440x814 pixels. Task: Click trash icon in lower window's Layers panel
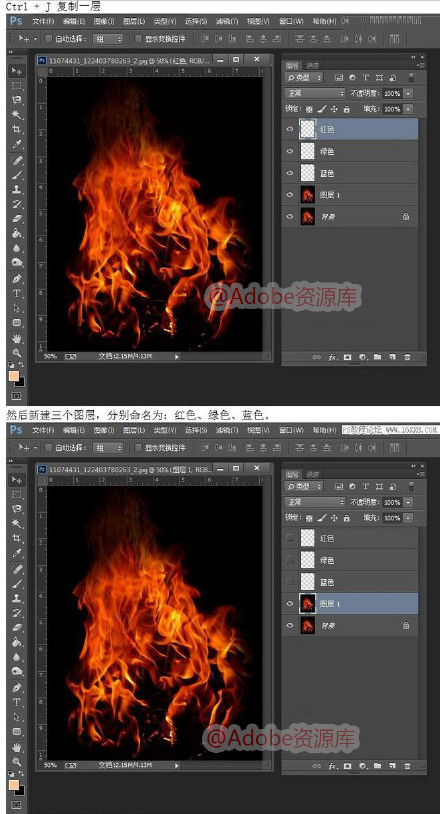pyautogui.click(x=407, y=766)
